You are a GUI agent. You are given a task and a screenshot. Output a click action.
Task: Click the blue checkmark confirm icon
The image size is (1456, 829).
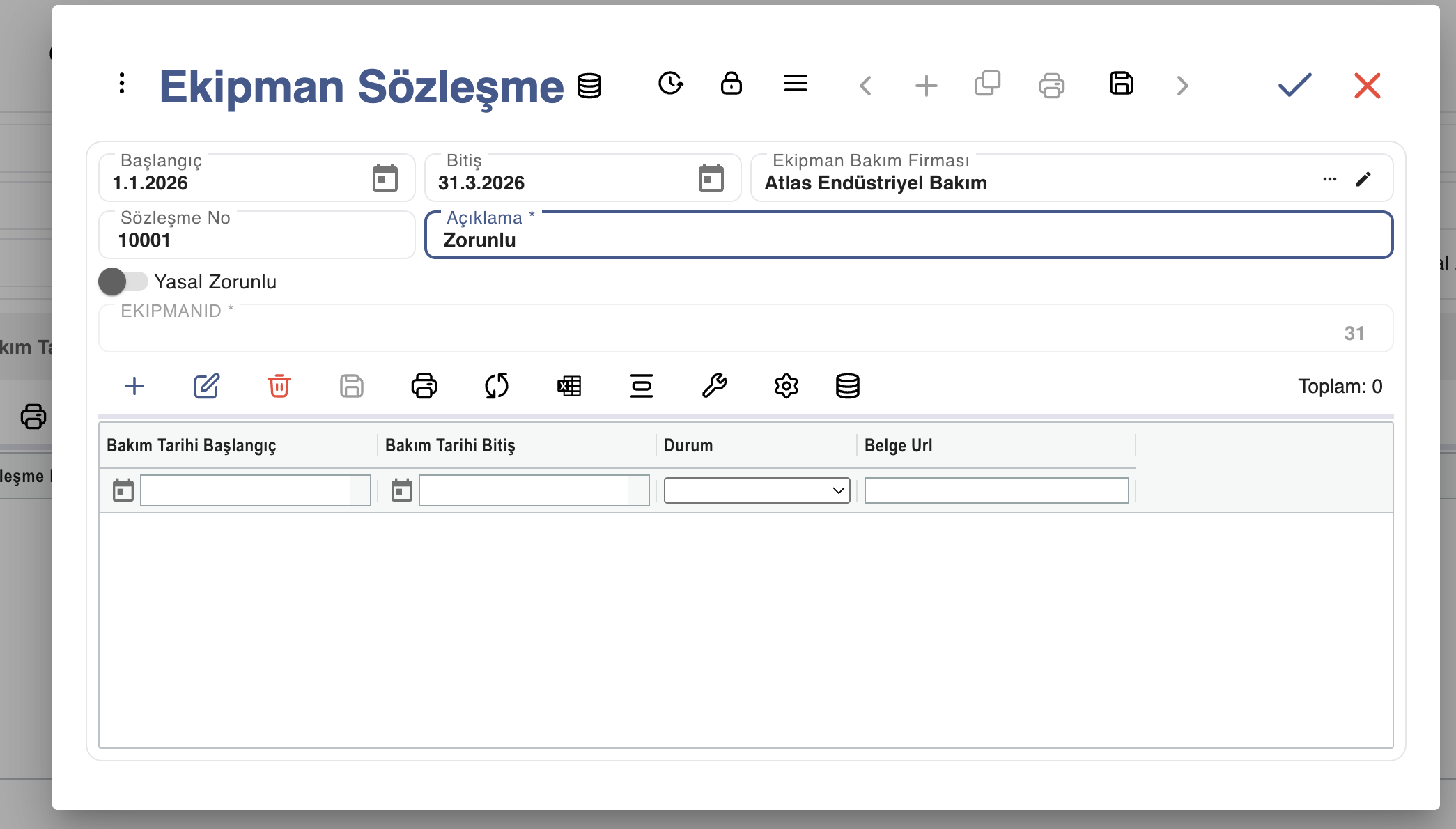pyautogui.click(x=1294, y=86)
